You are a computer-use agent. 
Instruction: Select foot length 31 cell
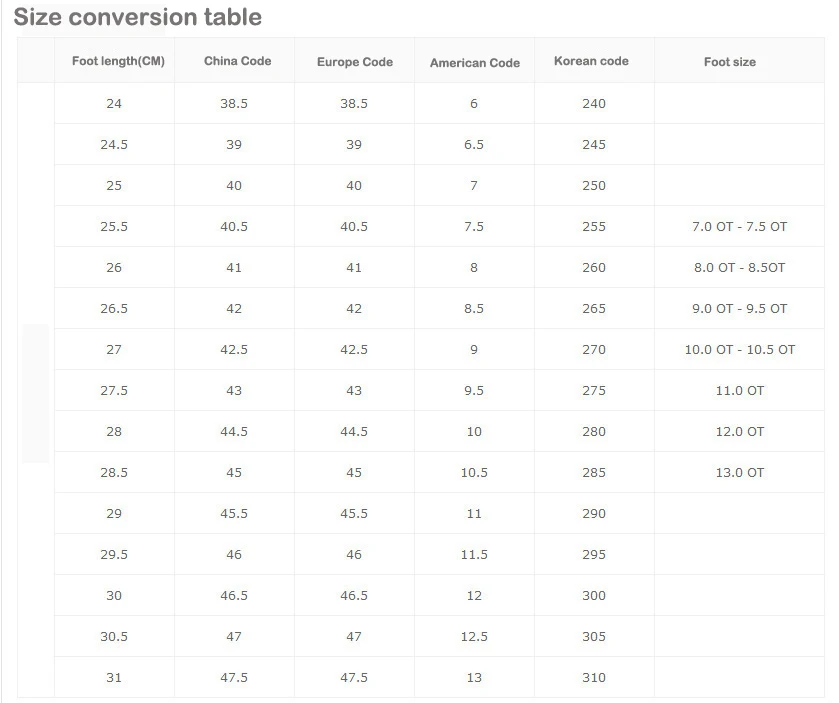tap(114, 678)
